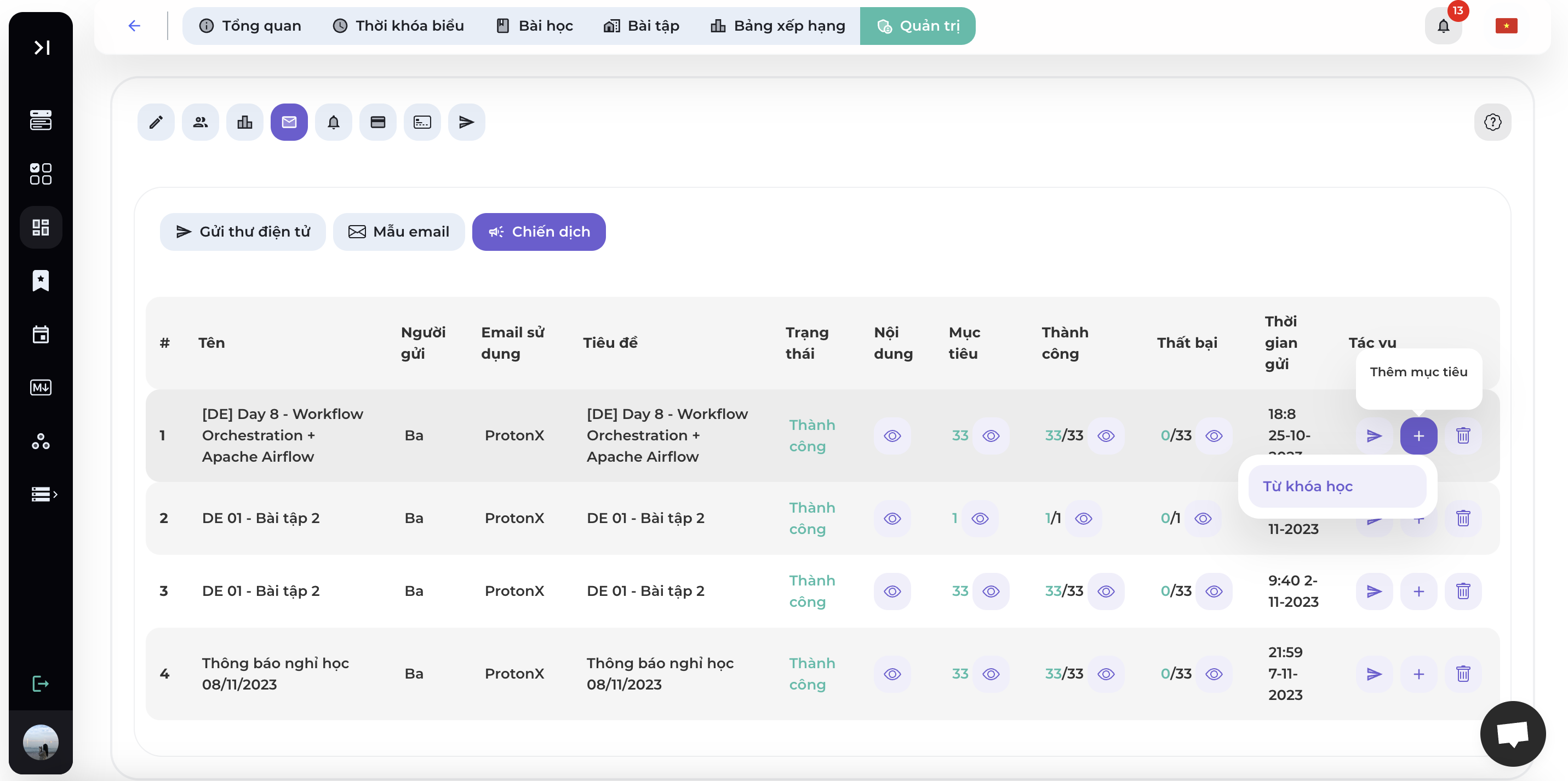Open the help question mark icon
Screen dimensions: 1568x781
click(x=1492, y=122)
